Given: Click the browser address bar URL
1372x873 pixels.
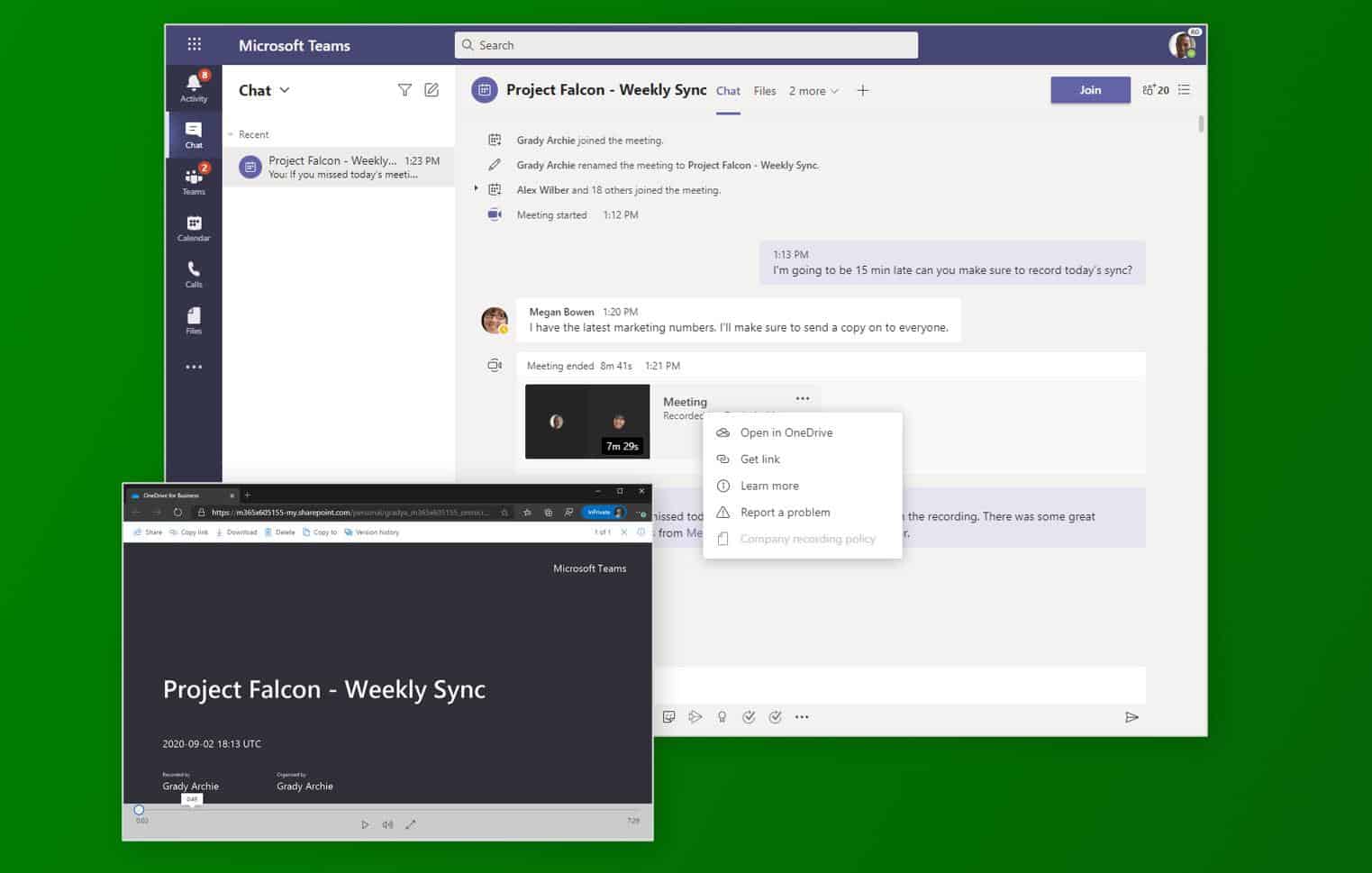Looking at the screenshot, I should click(351, 513).
